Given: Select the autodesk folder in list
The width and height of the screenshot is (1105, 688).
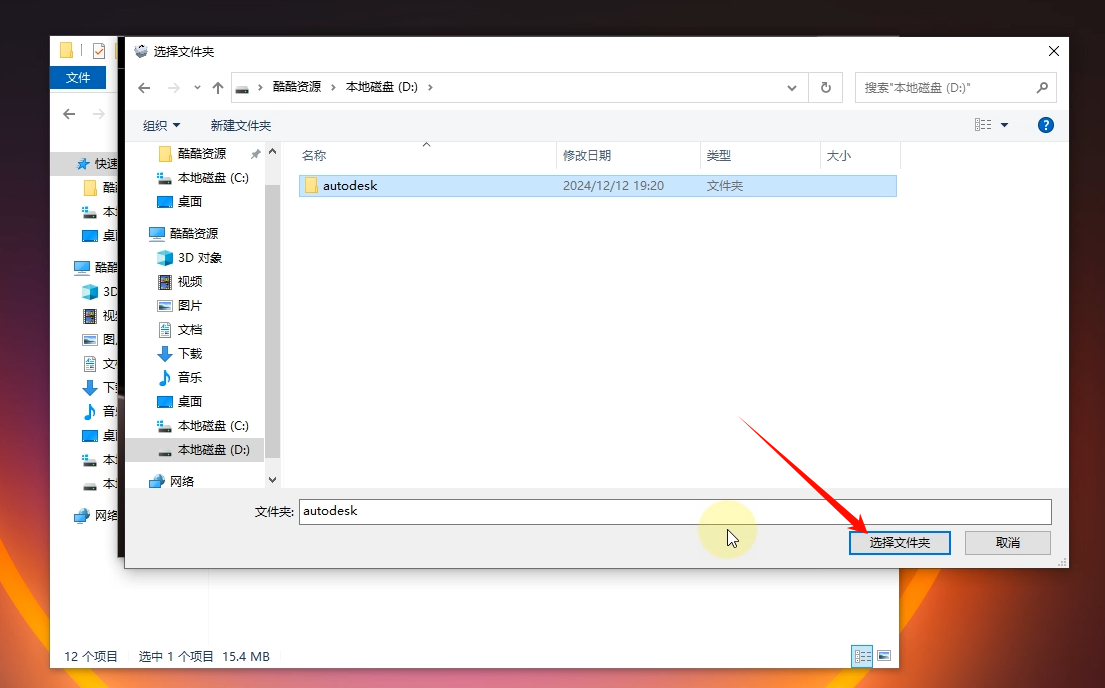Looking at the screenshot, I should tap(350, 186).
